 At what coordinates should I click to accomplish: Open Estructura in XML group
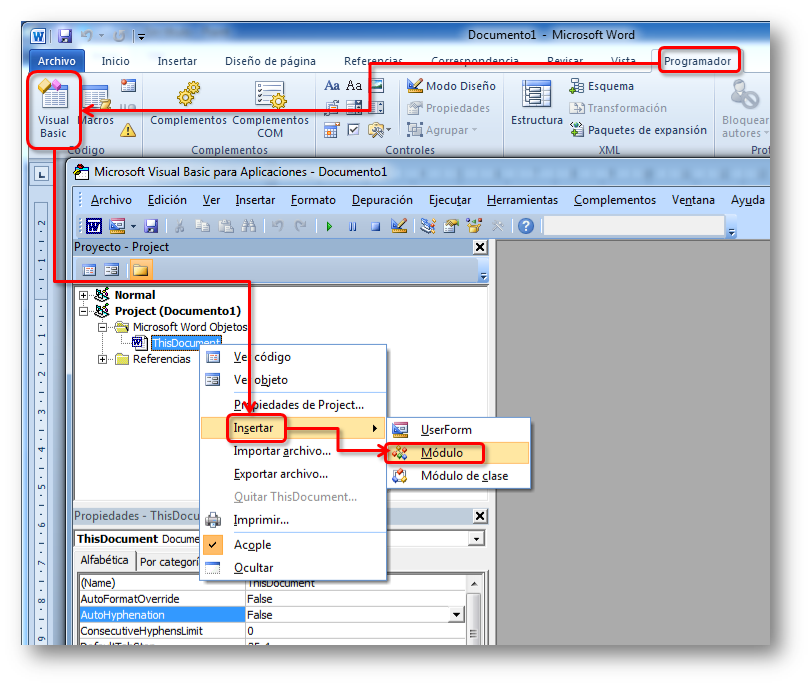click(536, 103)
